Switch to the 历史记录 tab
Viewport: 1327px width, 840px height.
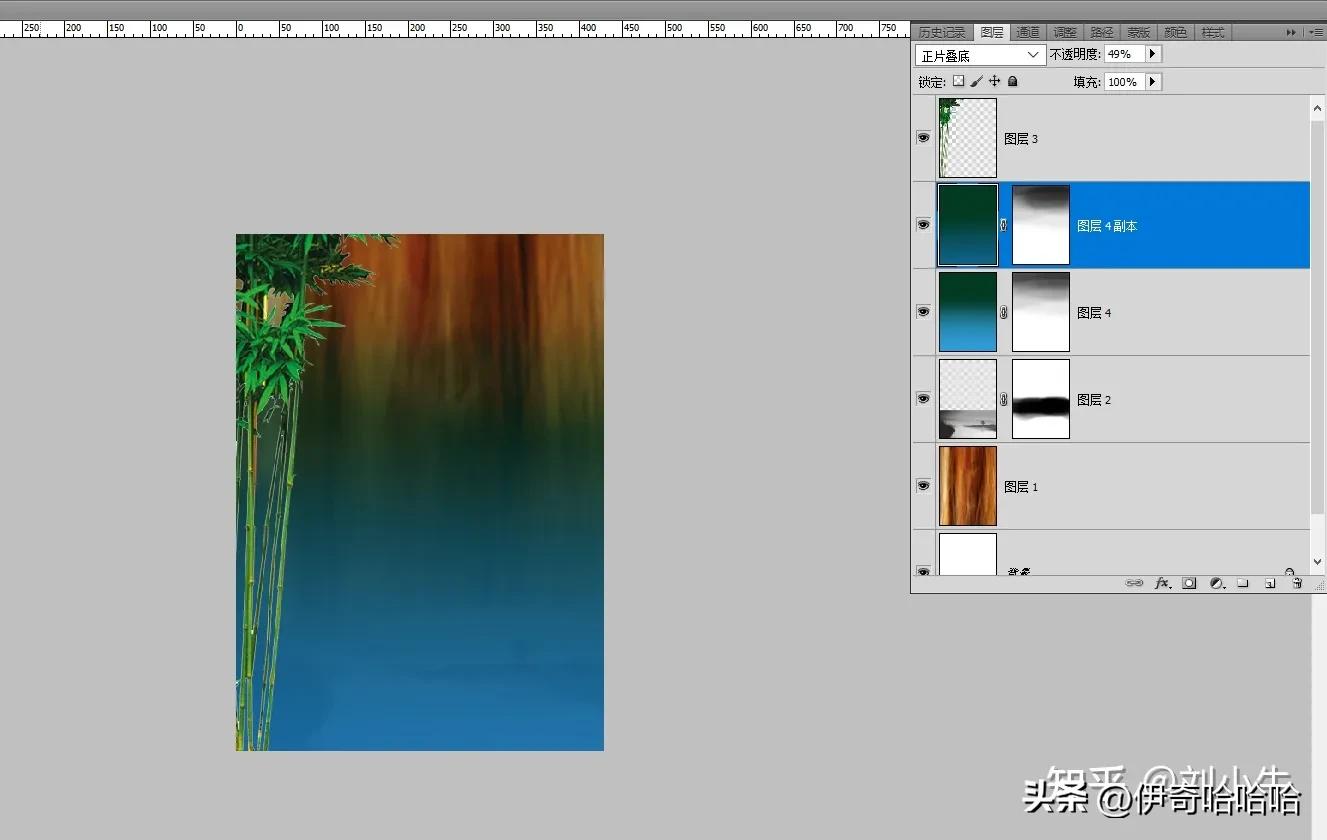click(942, 33)
